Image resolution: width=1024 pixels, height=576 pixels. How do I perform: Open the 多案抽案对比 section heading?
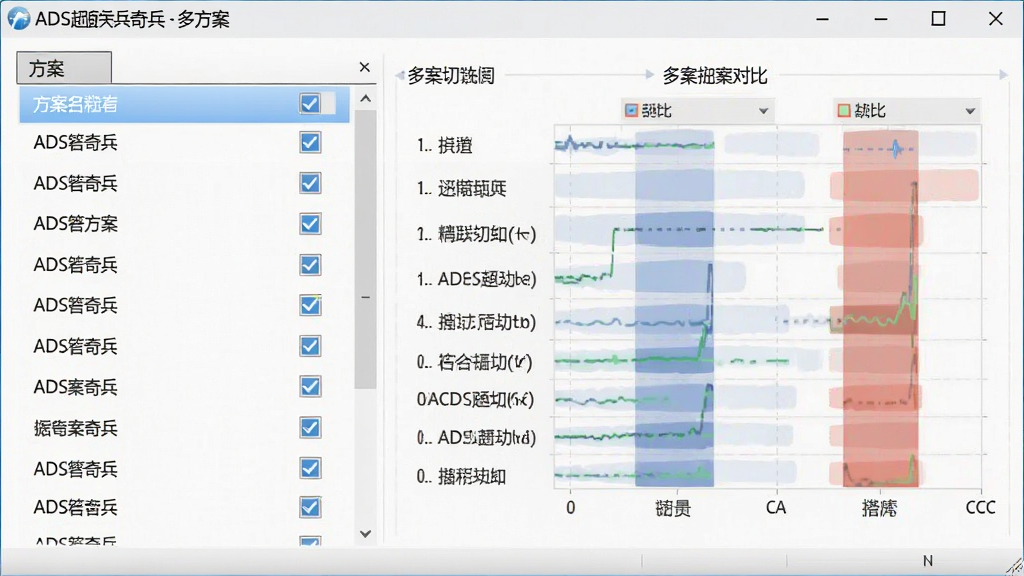point(714,76)
